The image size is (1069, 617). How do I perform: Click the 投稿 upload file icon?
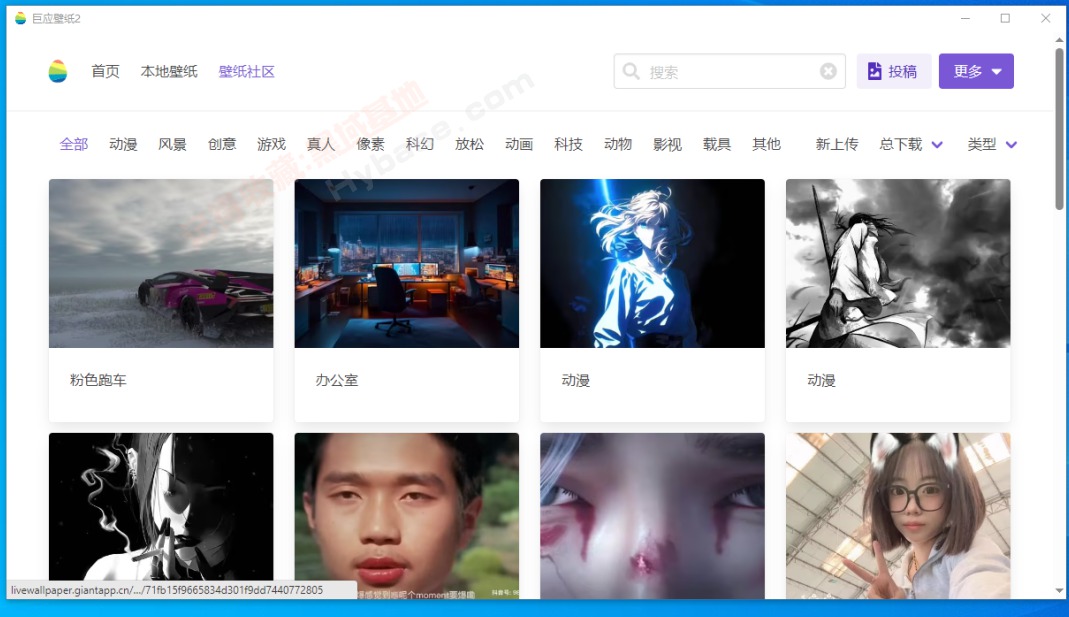[874, 71]
